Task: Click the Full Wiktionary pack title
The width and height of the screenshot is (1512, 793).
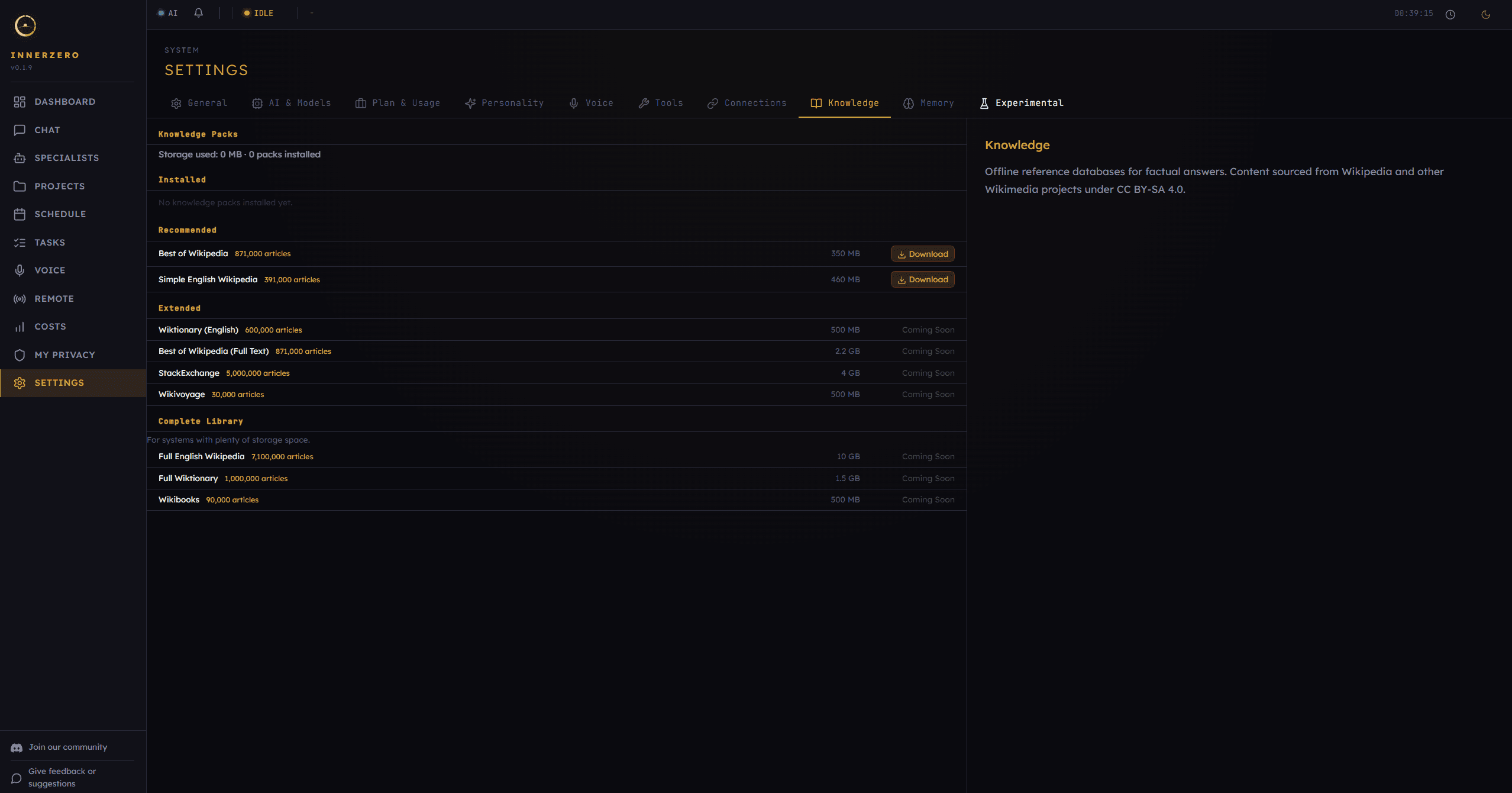Action: coord(188,478)
